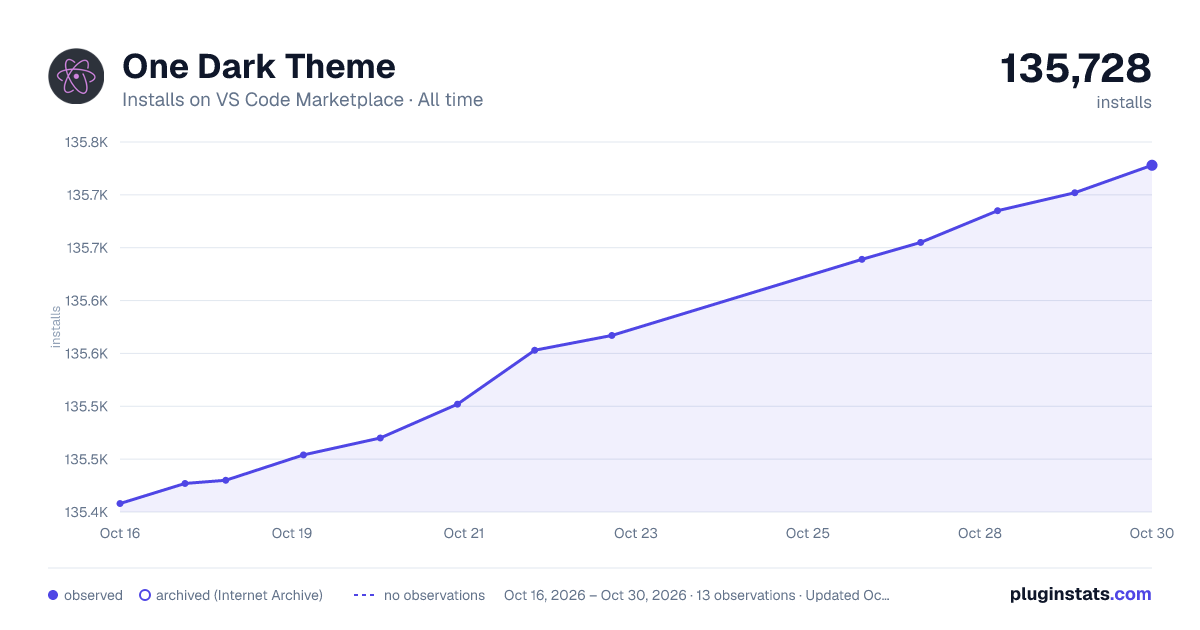Image resolution: width=1200 pixels, height=630 pixels.
Task: Click the Oct 23 axis label
Action: click(636, 533)
